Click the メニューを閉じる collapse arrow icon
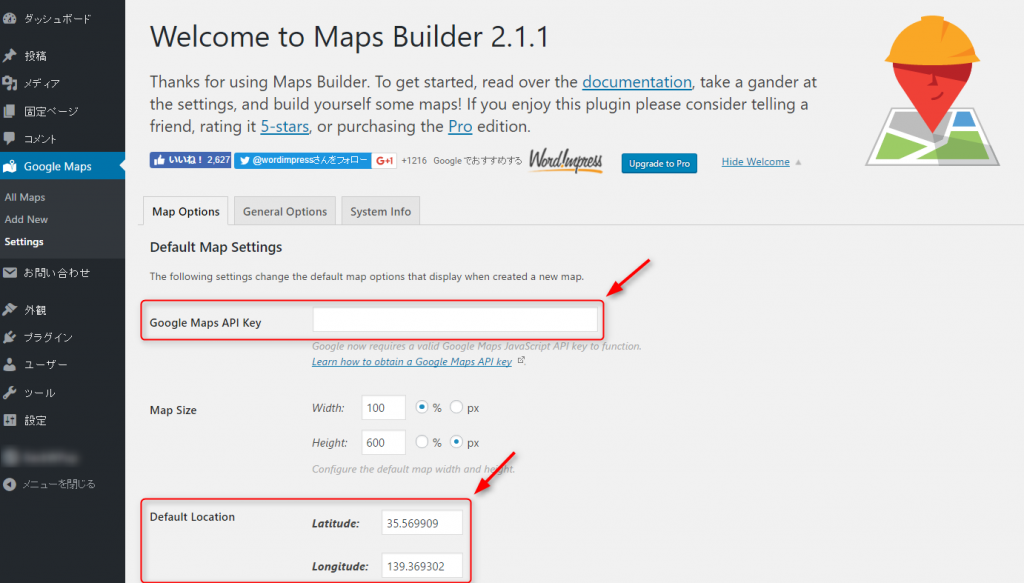Image resolution: width=1024 pixels, height=583 pixels. point(9,484)
